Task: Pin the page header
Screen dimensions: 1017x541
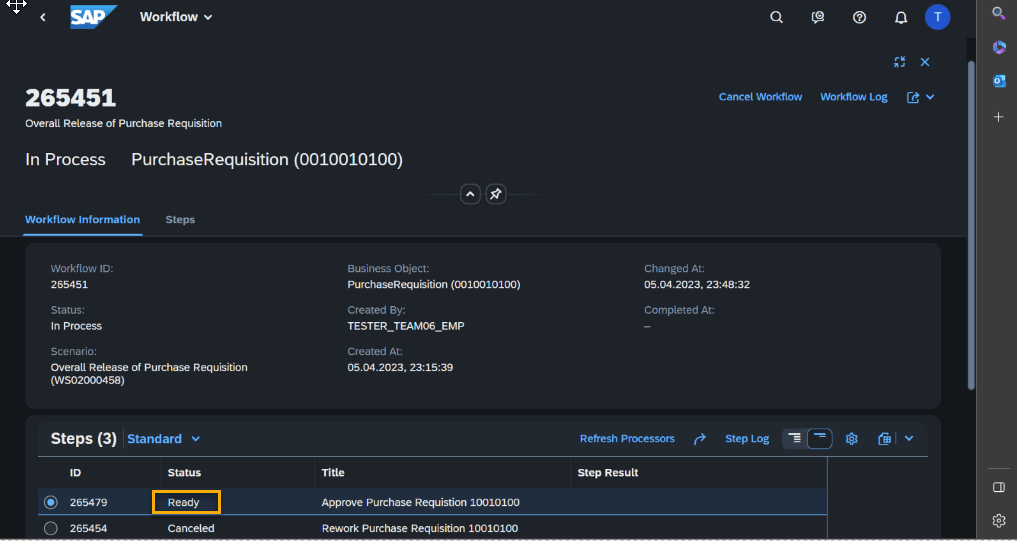Action: (x=496, y=194)
